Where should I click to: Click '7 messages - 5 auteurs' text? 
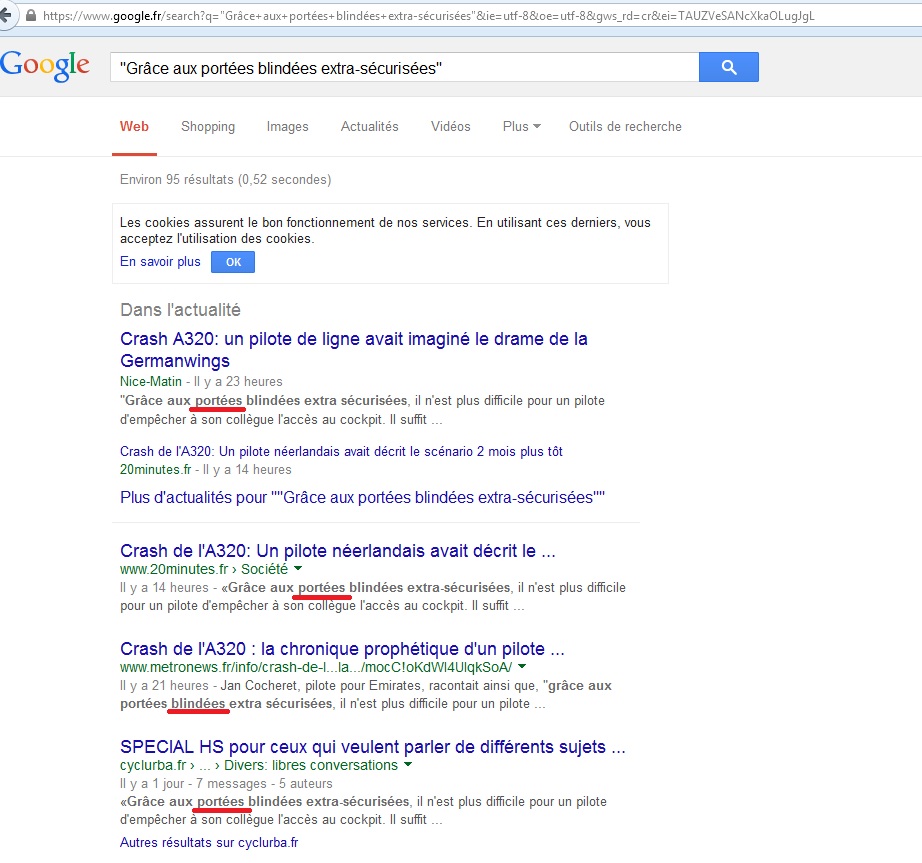[264, 784]
